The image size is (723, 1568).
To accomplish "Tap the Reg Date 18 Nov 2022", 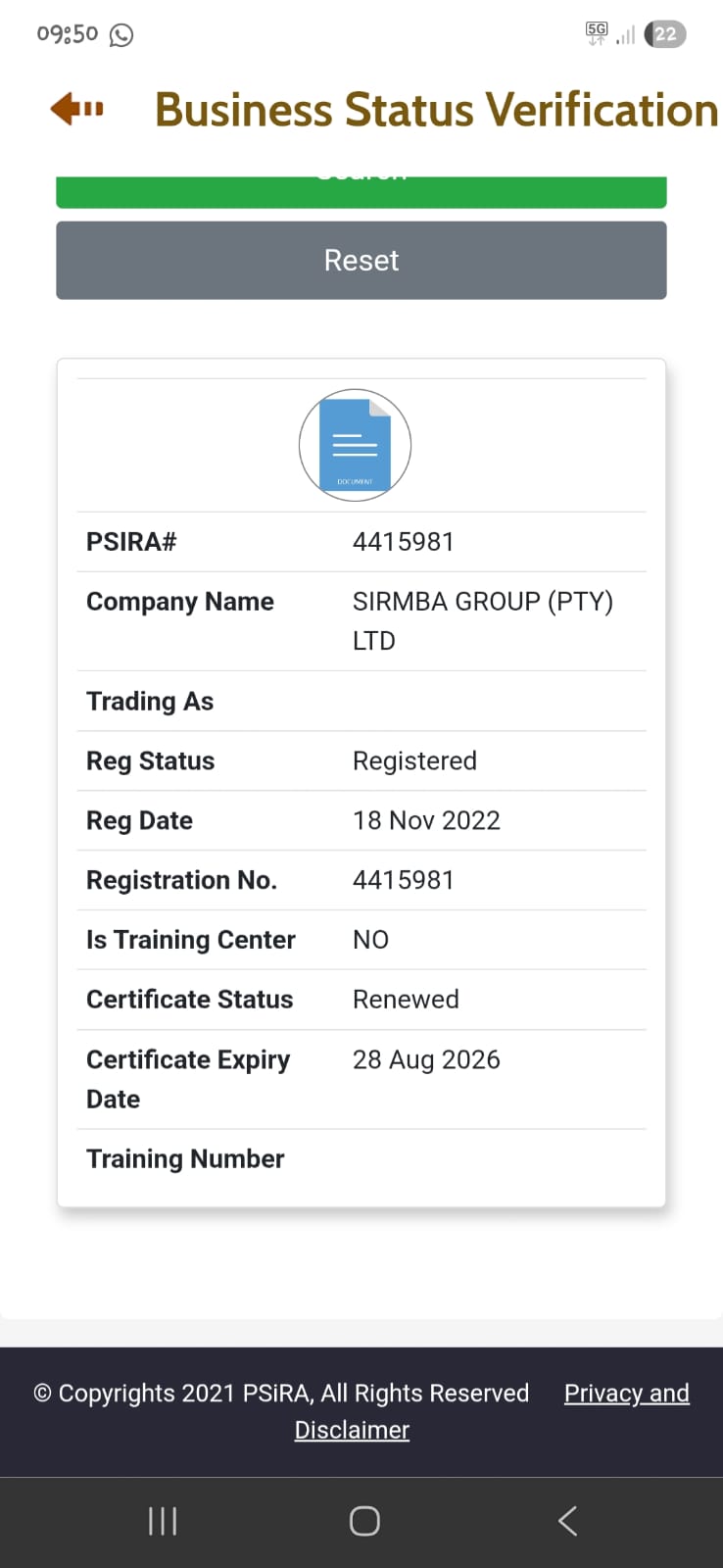I will (426, 820).
